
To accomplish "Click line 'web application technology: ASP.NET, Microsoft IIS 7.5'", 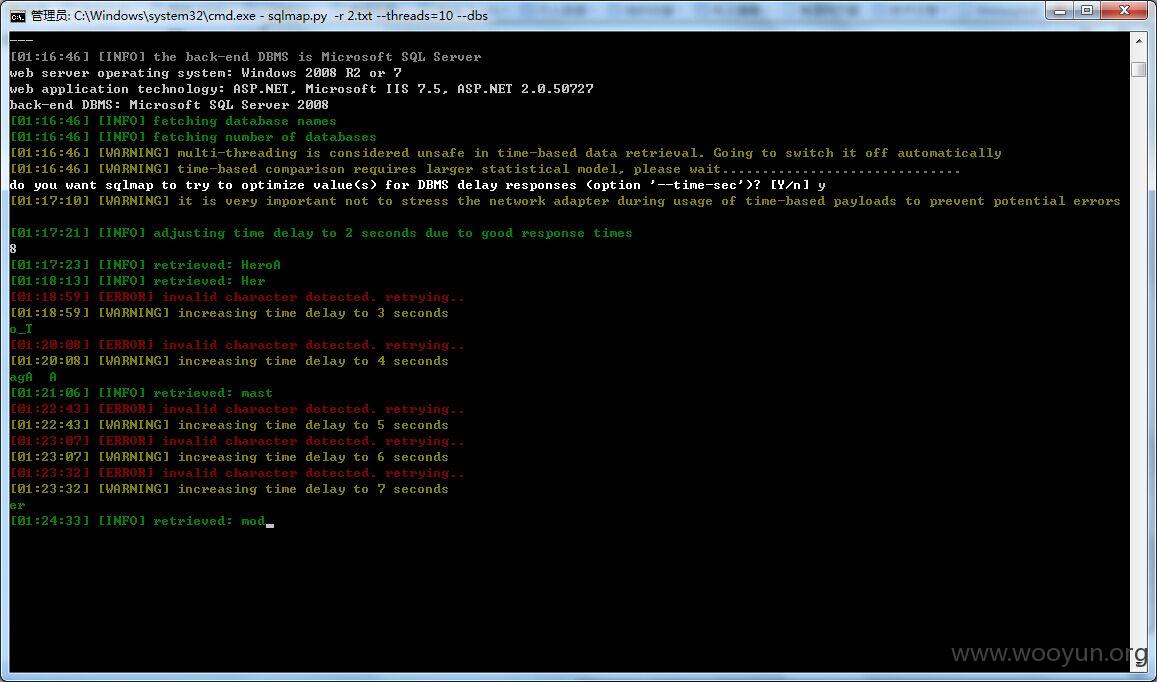I will pyautogui.click(x=302, y=89).
